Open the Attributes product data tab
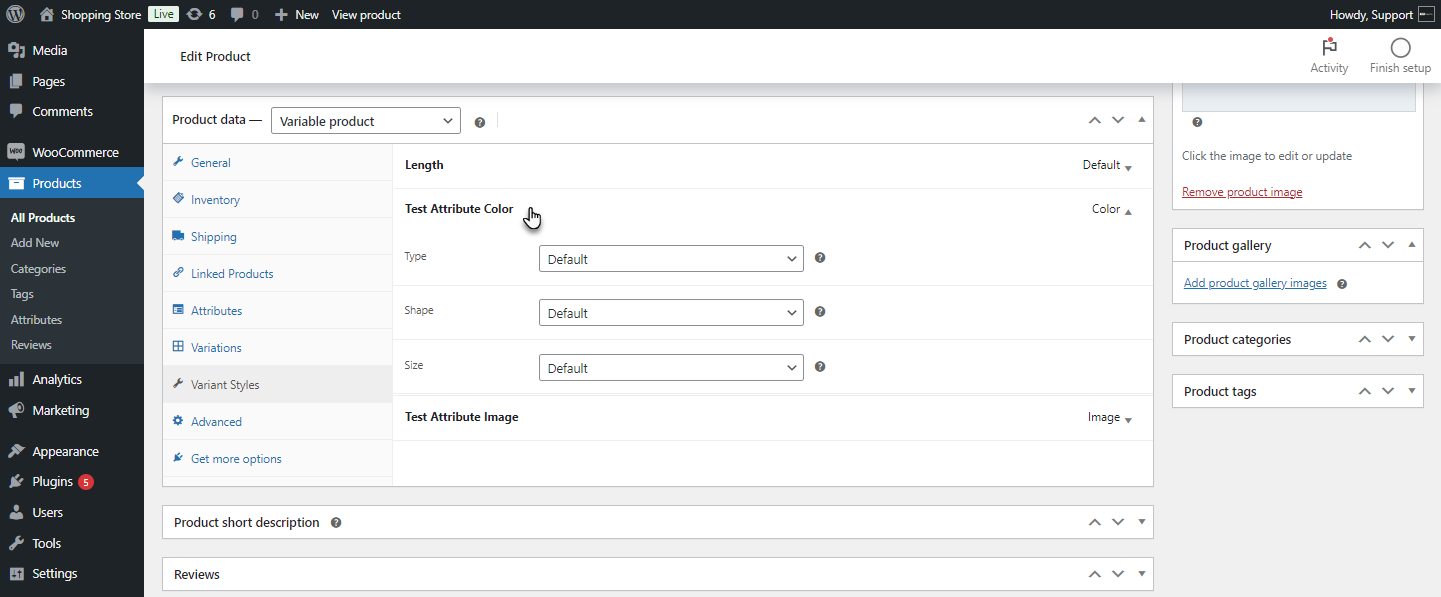The width and height of the screenshot is (1441, 597). [278, 311]
